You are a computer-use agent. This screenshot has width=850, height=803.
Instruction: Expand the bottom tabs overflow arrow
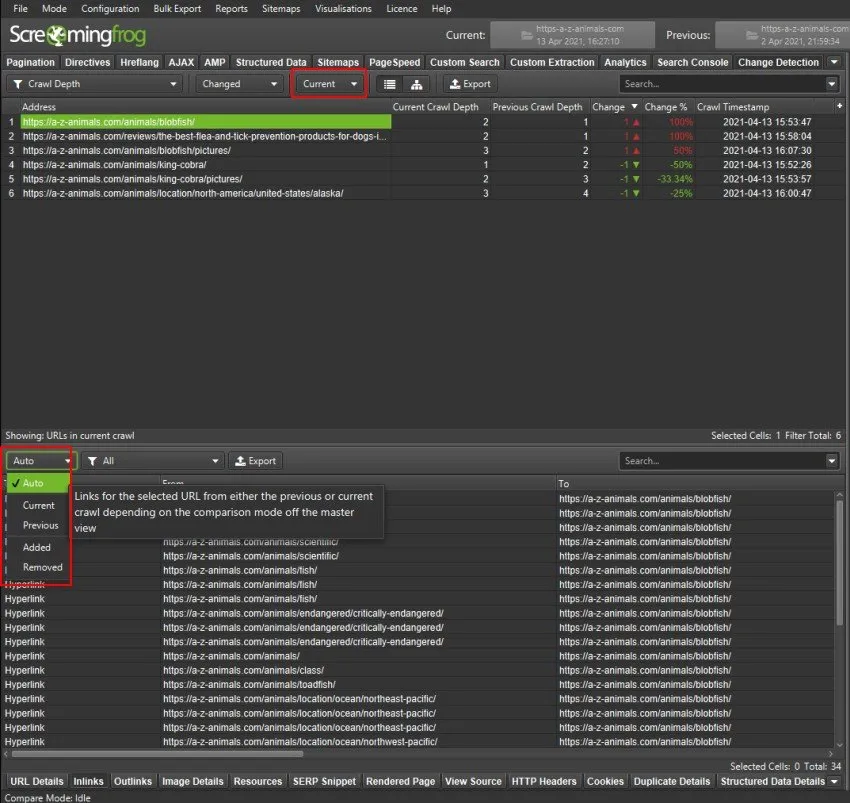(x=836, y=781)
